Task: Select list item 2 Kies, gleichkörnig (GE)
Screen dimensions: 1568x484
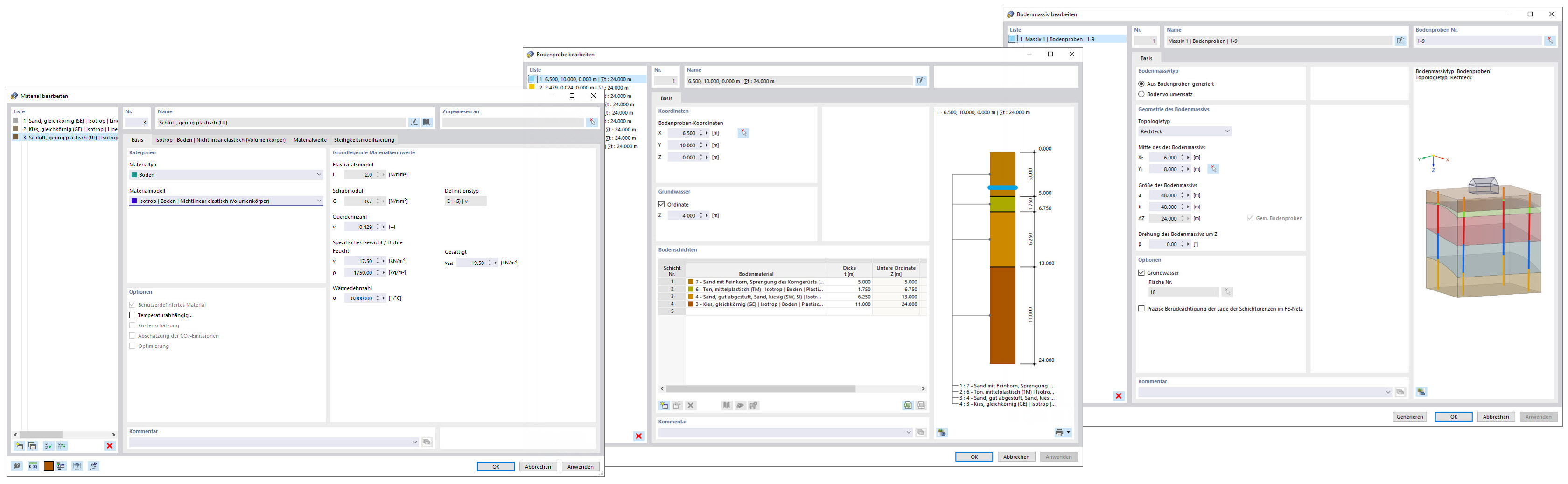Action: (x=65, y=129)
